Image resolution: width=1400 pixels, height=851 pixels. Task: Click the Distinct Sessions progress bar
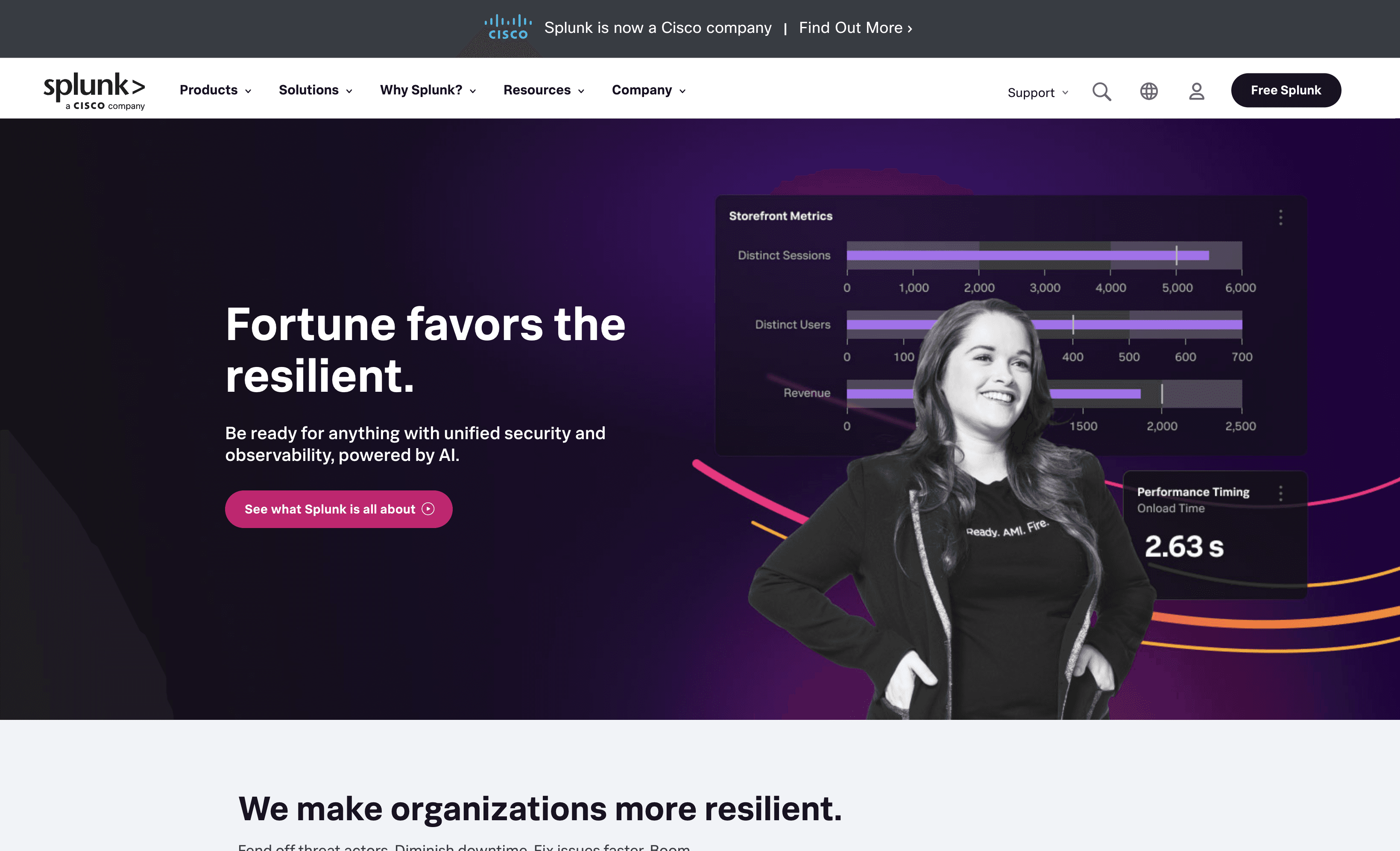point(1044,255)
